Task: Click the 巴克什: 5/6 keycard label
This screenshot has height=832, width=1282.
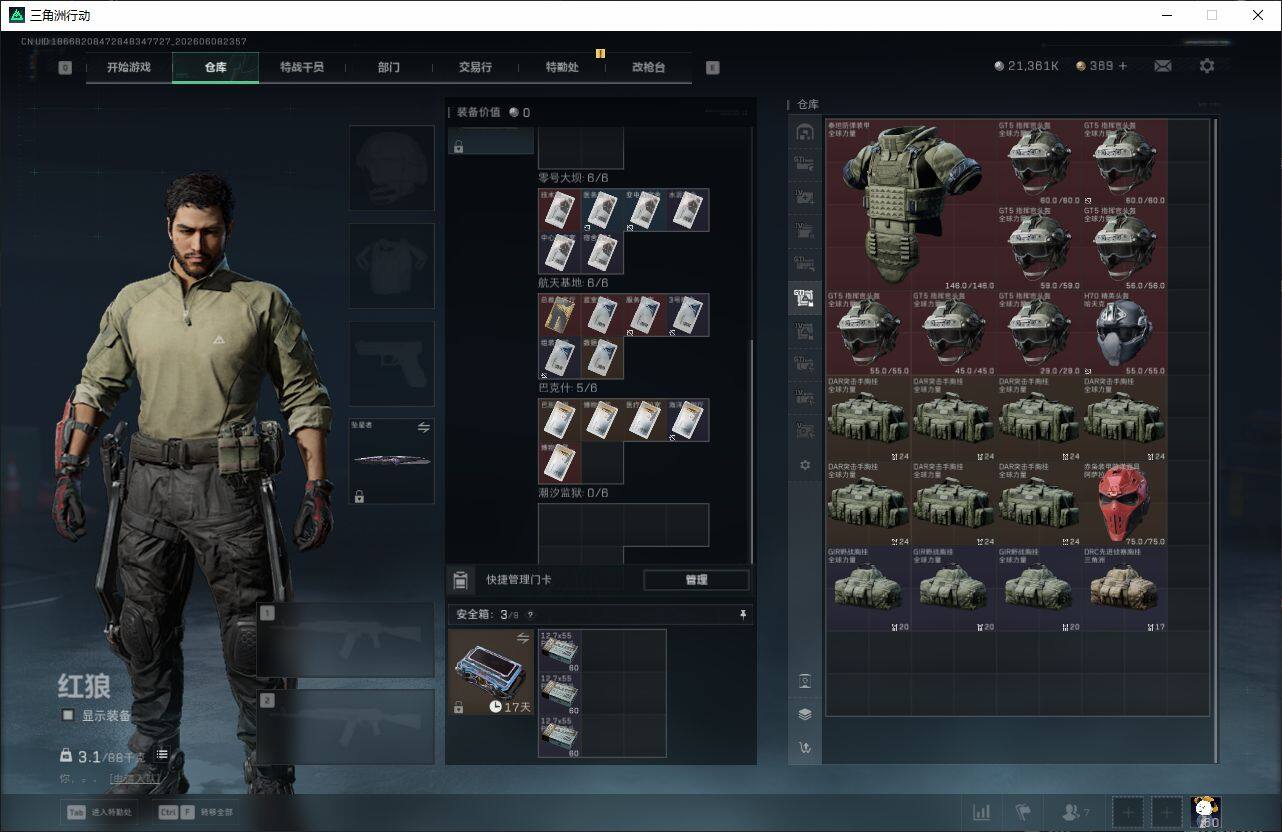Action: point(568,388)
